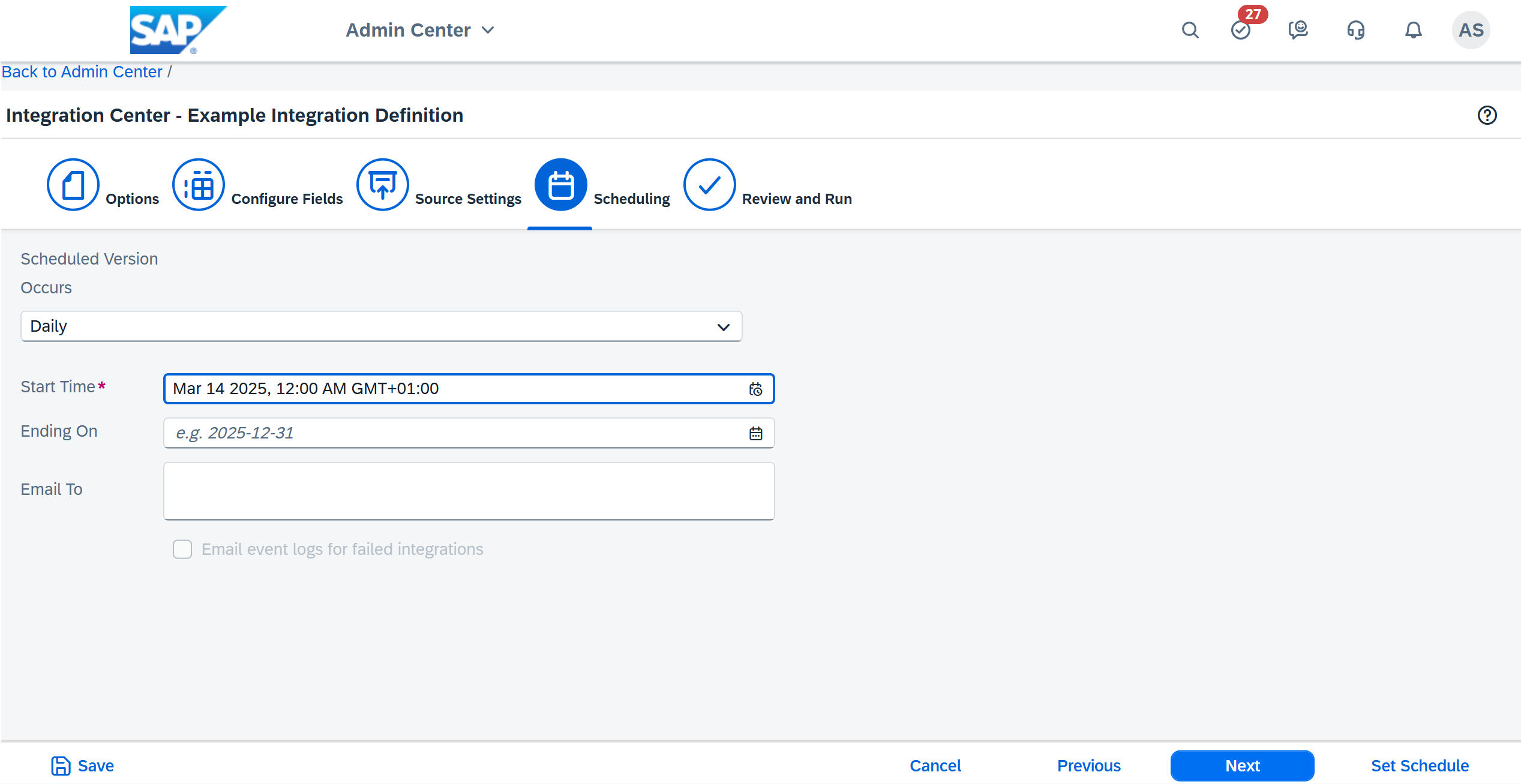Viewport: 1521px width, 784px height.
Task: Open Start Time date-time picker icon
Action: click(x=755, y=389)
